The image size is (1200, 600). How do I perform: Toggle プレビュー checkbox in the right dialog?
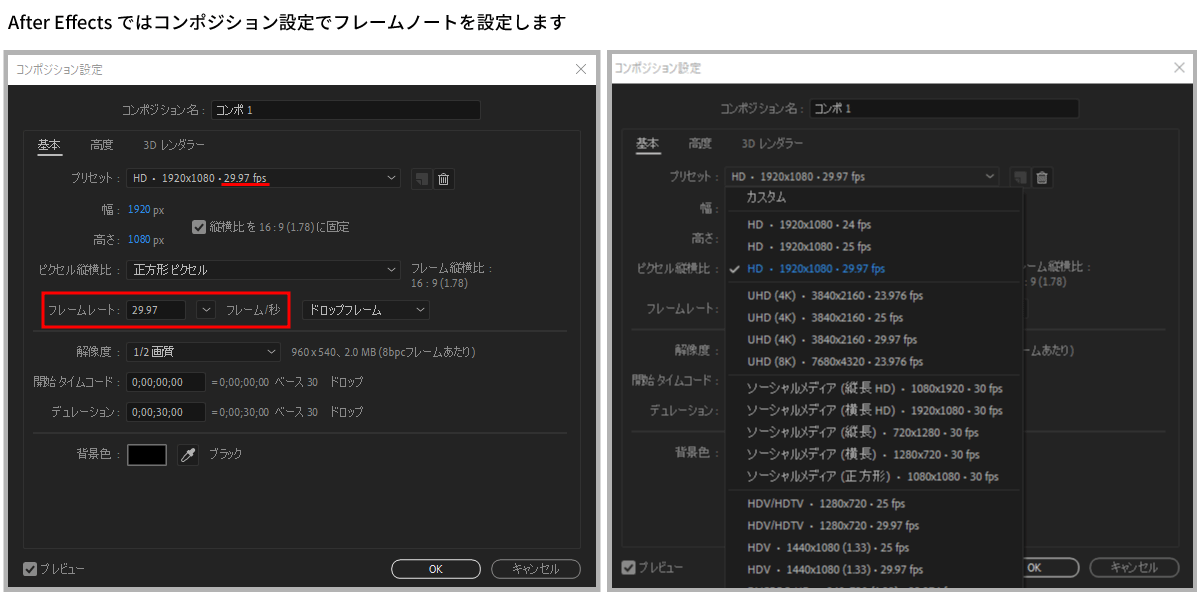628,567
